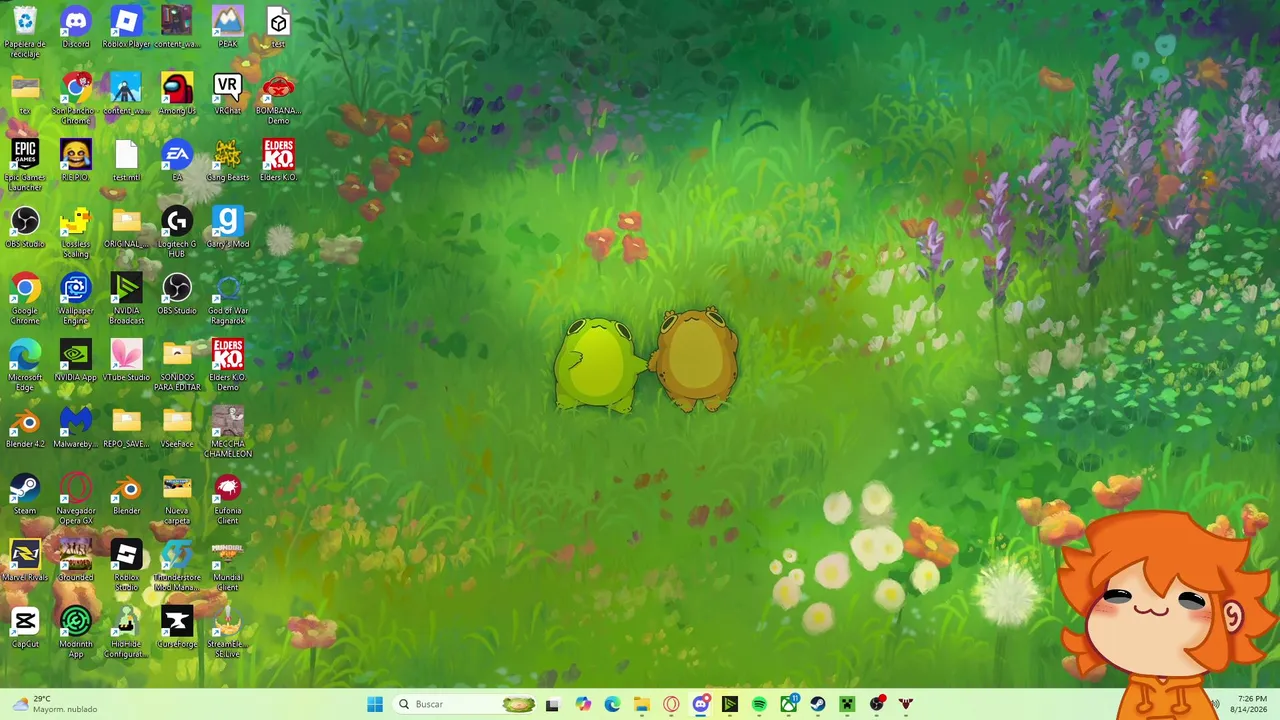Select the Garry's Mod desktop icon
The width and height of the screenshot is (1280, 720).
(x=228, y=227)
